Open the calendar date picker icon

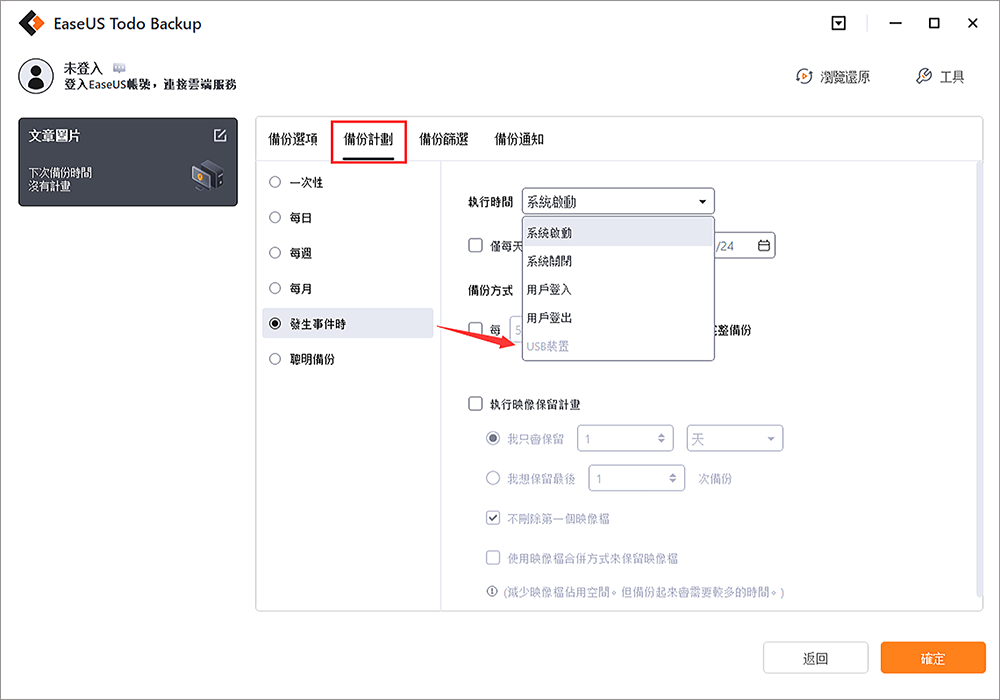[763, 245]
